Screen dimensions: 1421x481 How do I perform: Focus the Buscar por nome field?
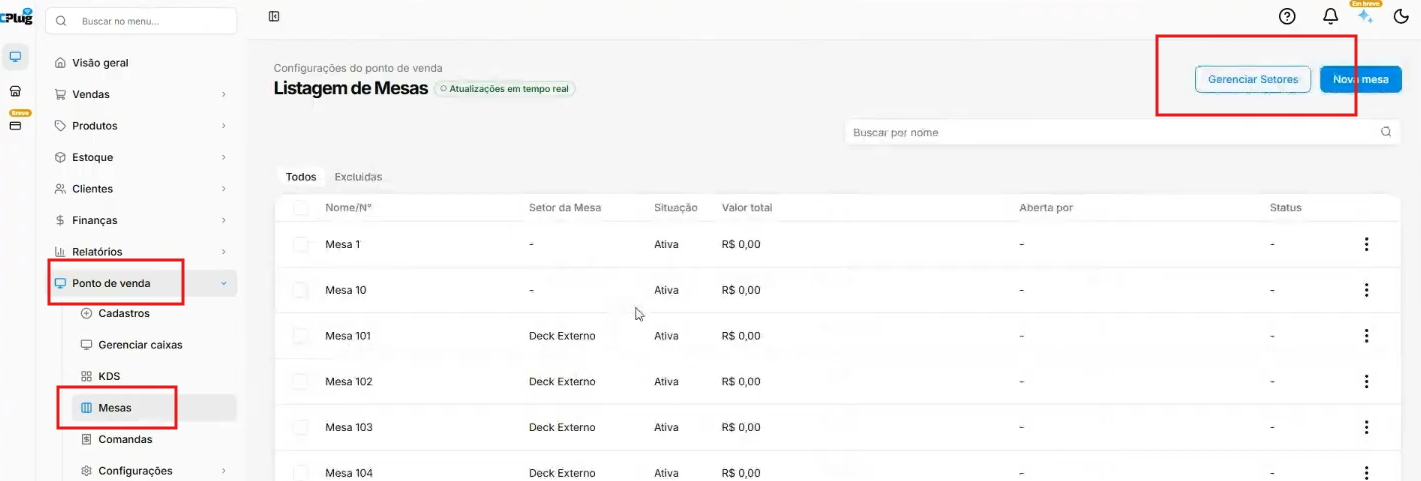[x=1122, y=132]
